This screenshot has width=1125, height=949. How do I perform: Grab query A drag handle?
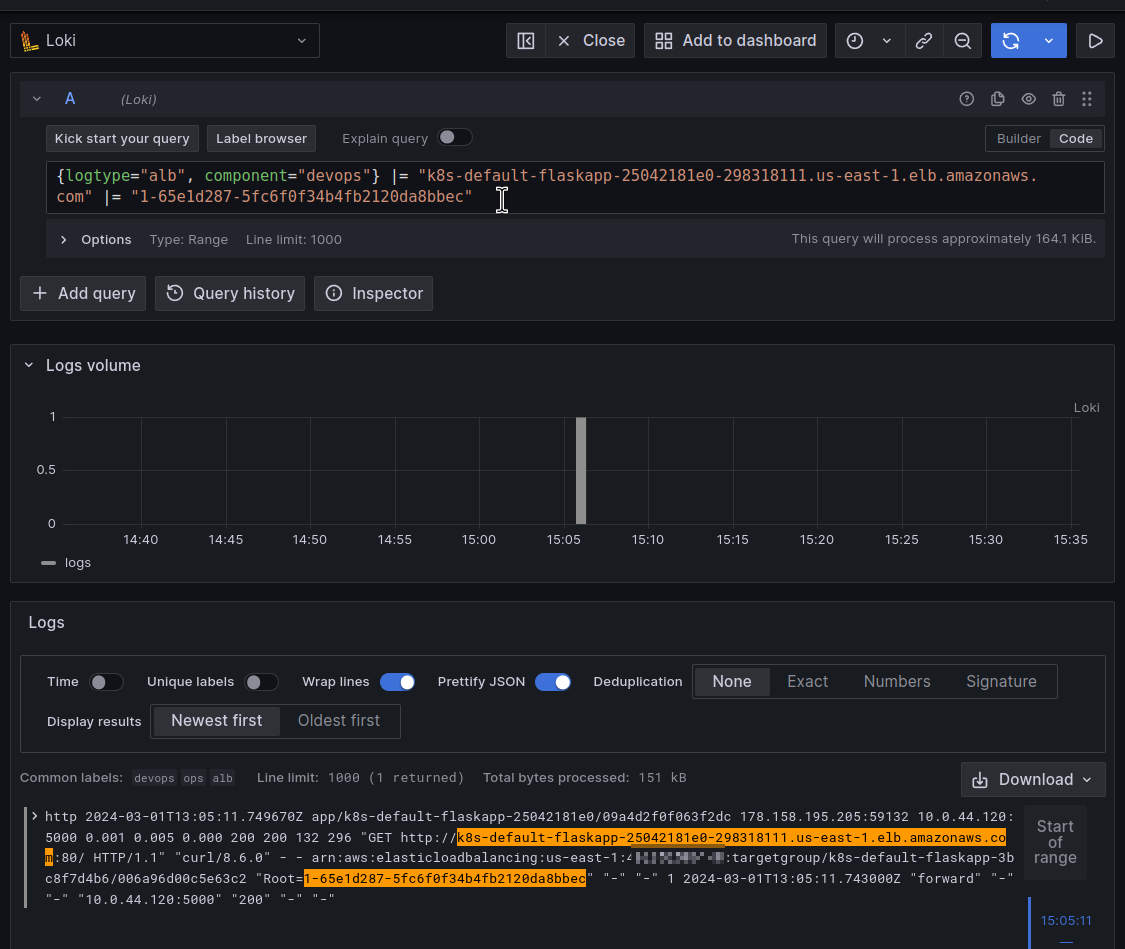coord(1087,99)
